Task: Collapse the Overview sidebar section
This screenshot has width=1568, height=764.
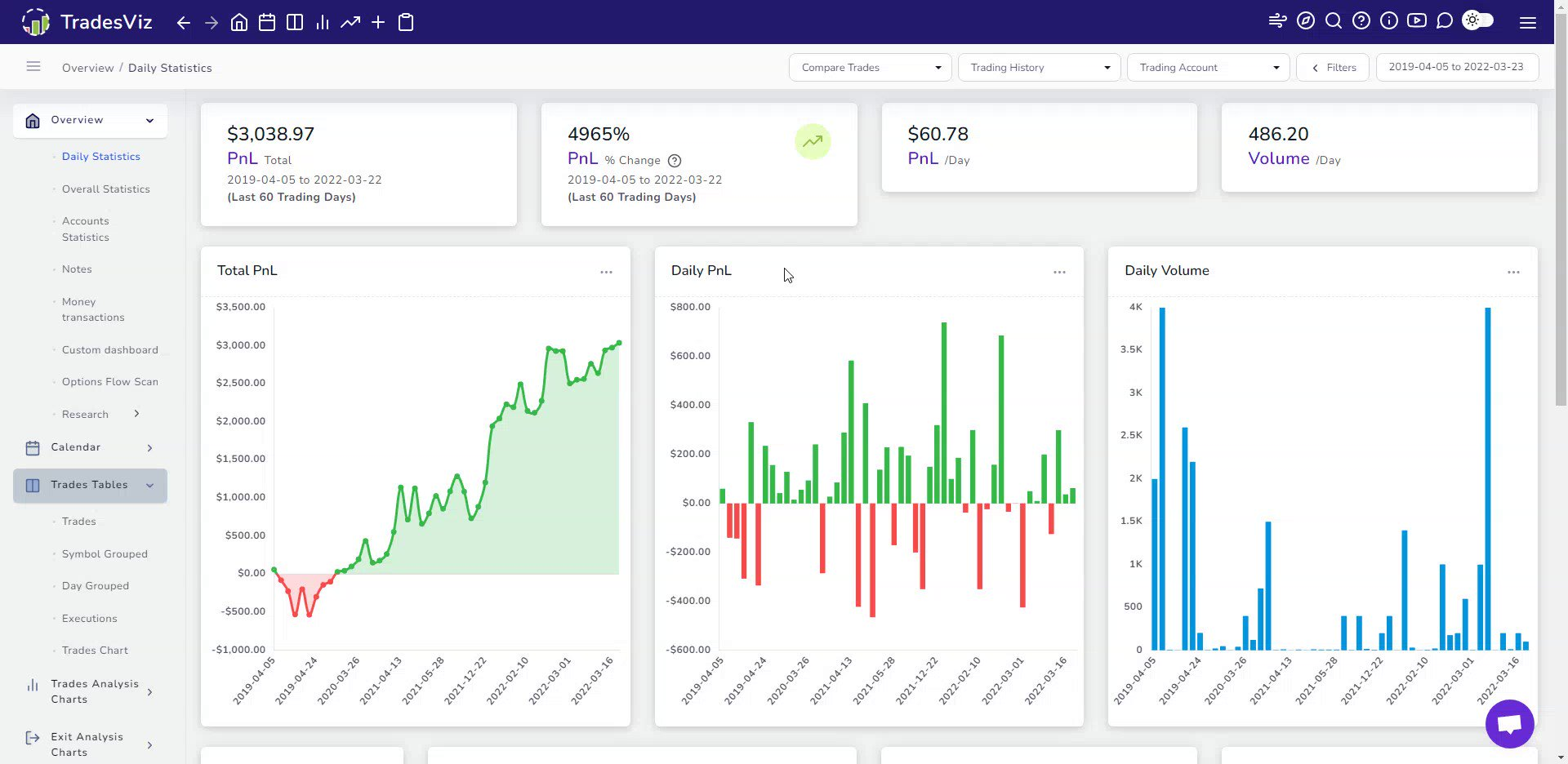Action: click(90, 121)
